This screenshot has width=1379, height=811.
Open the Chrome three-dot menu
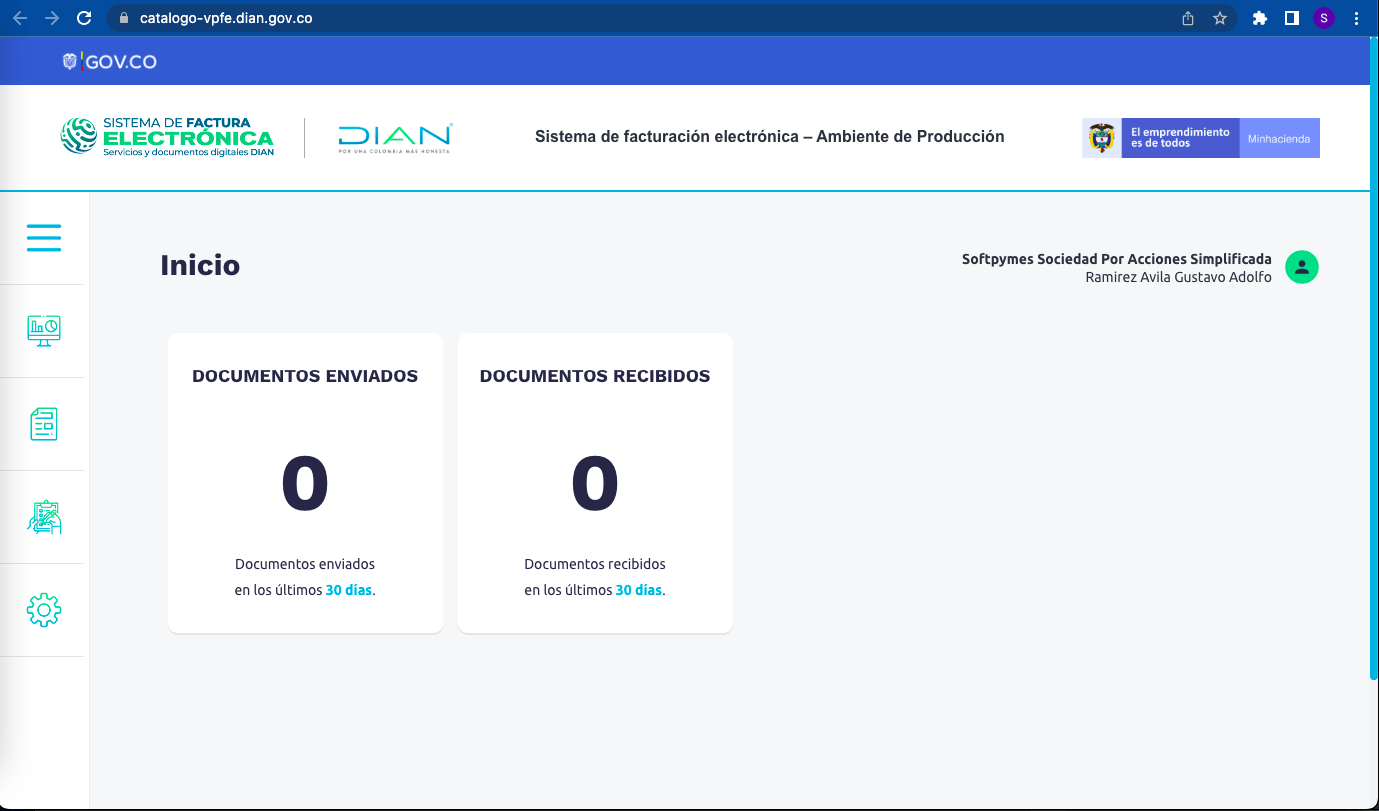tap(1356, 18)
